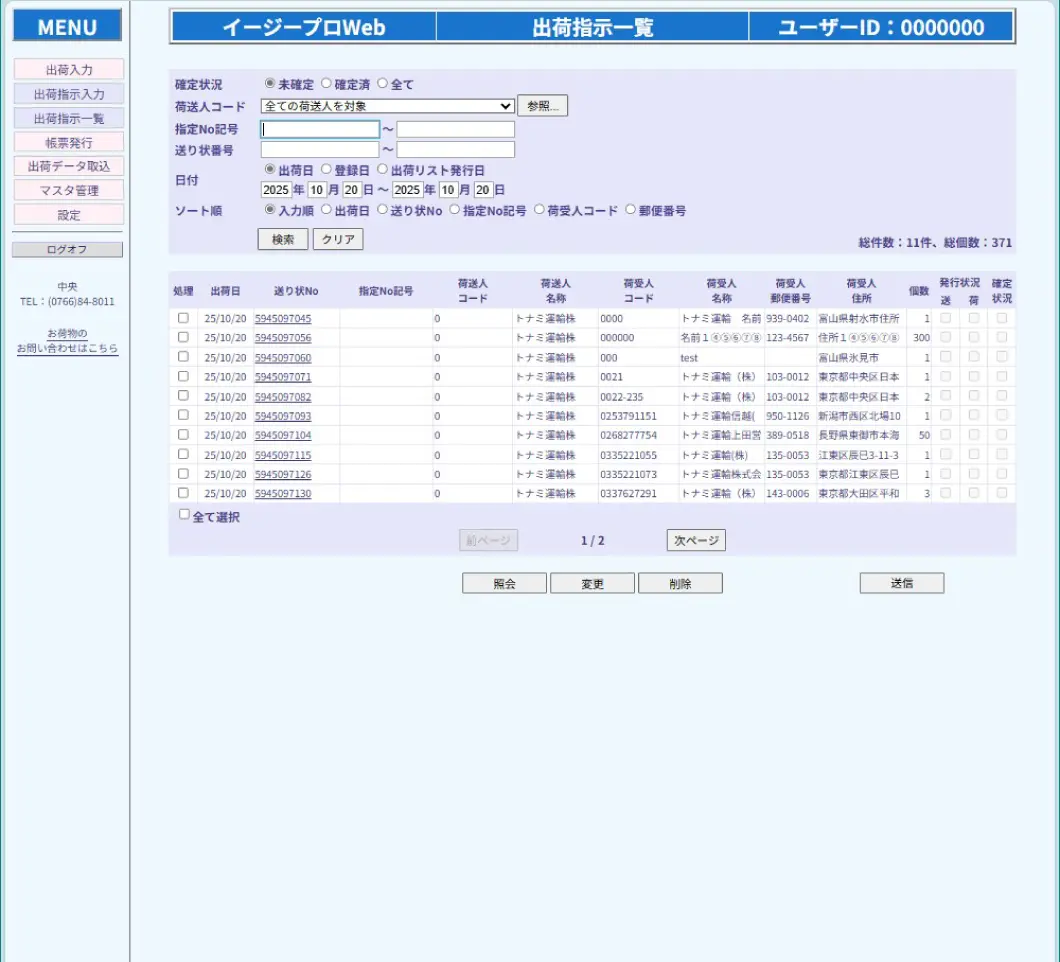Select 確定済 radio button
This screenshot has height=962, width=1060.
tap(326, 84)
